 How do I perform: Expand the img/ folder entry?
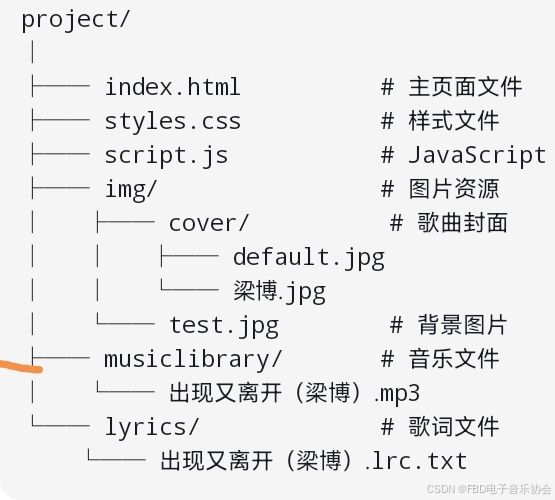point(131,190)
